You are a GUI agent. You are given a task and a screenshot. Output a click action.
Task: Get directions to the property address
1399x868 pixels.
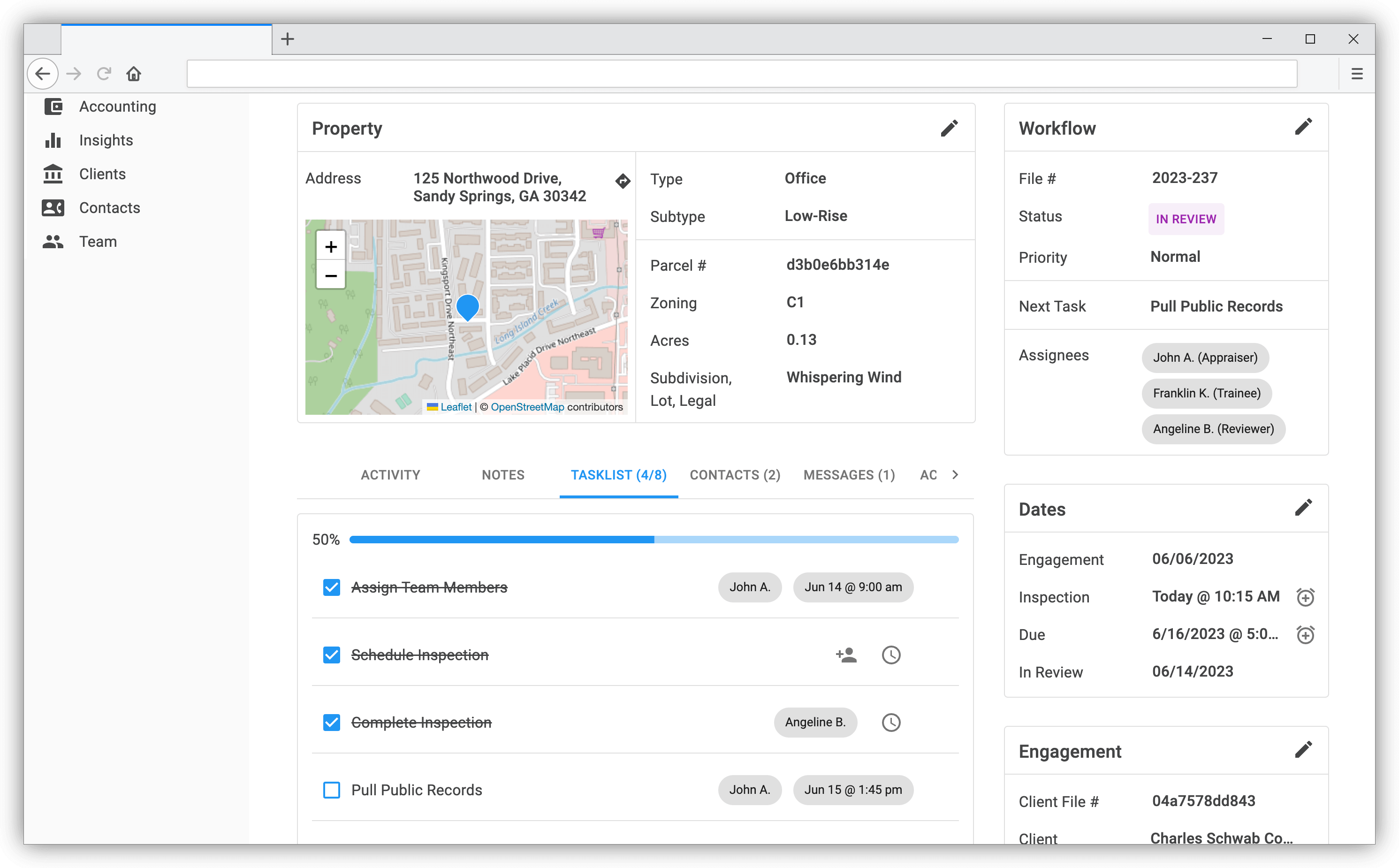point(623,181)
